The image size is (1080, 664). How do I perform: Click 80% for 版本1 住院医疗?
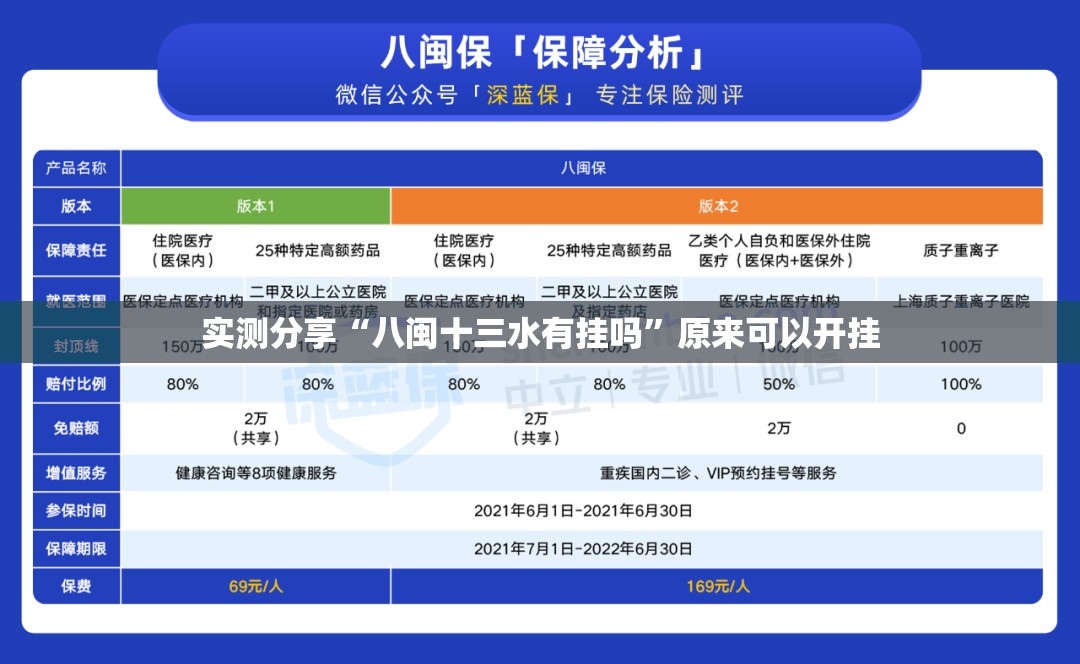click(183, 384)
